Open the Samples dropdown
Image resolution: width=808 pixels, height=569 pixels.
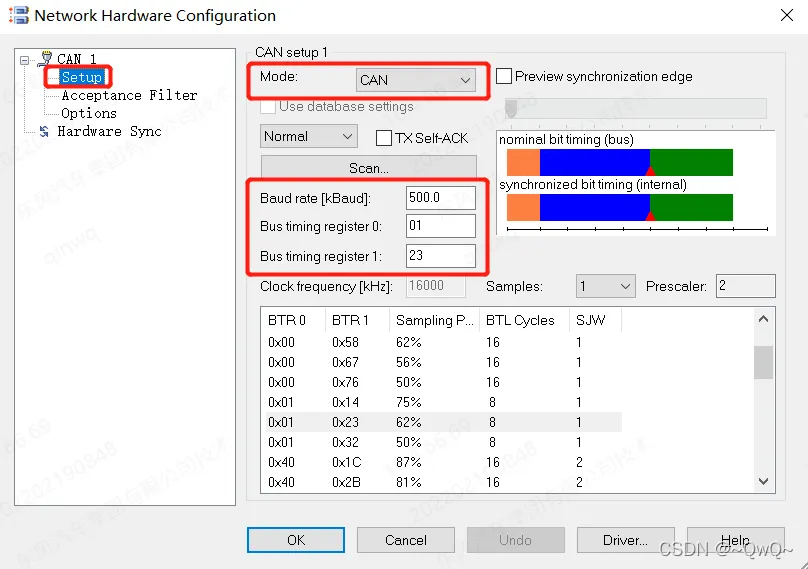point(606,287)
